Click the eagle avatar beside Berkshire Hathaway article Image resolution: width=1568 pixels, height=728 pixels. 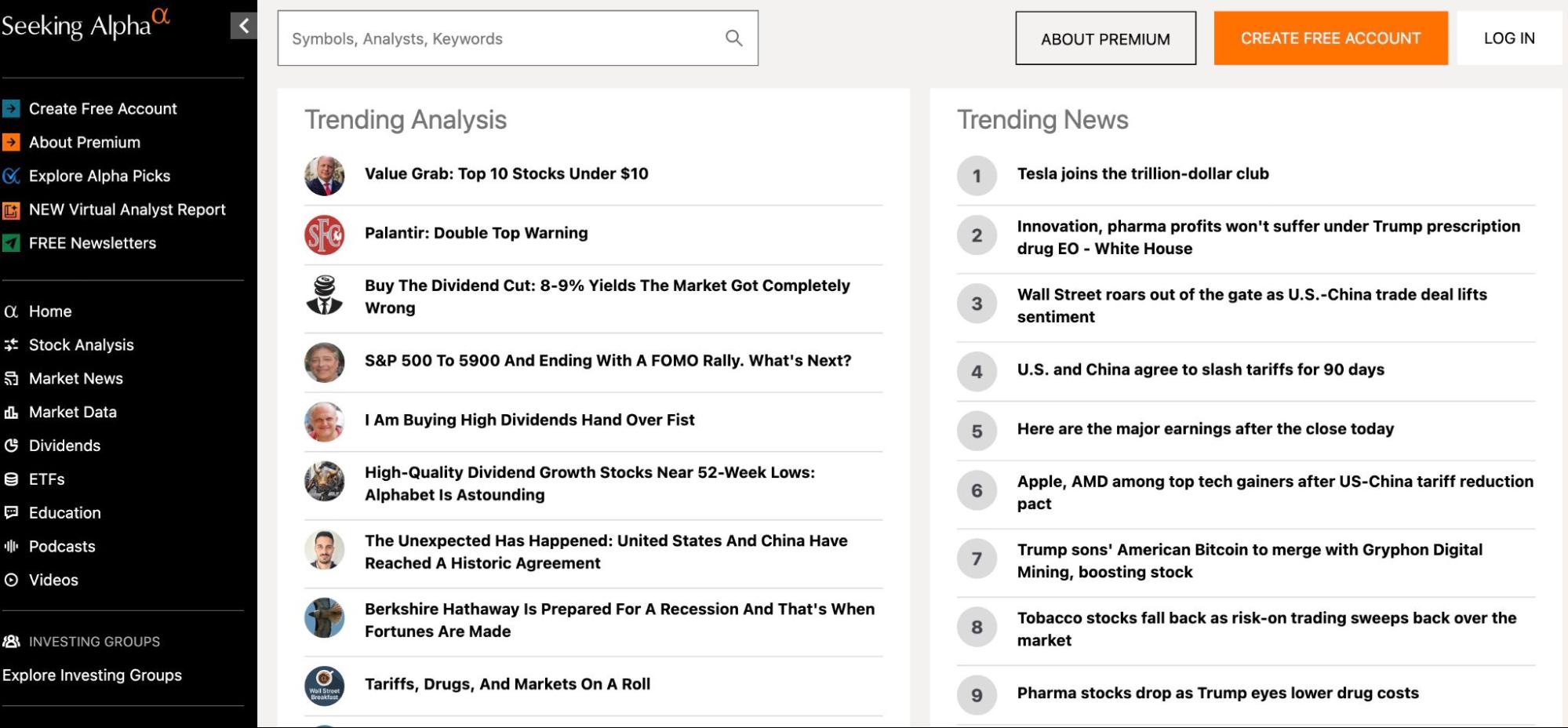point(324,617)
